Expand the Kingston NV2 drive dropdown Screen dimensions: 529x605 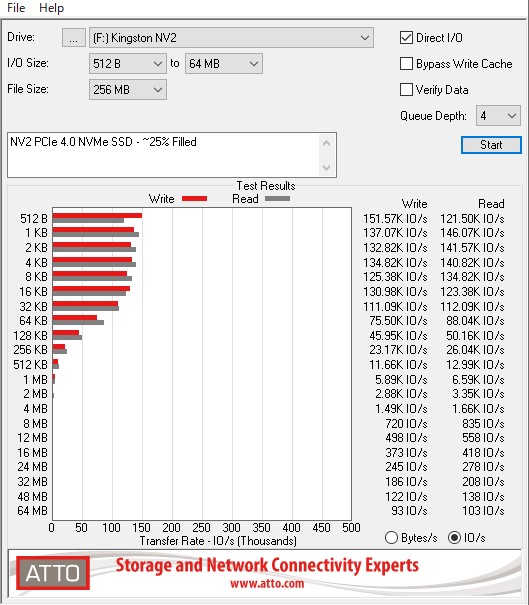pyautogui.click(x=231, y=38)
